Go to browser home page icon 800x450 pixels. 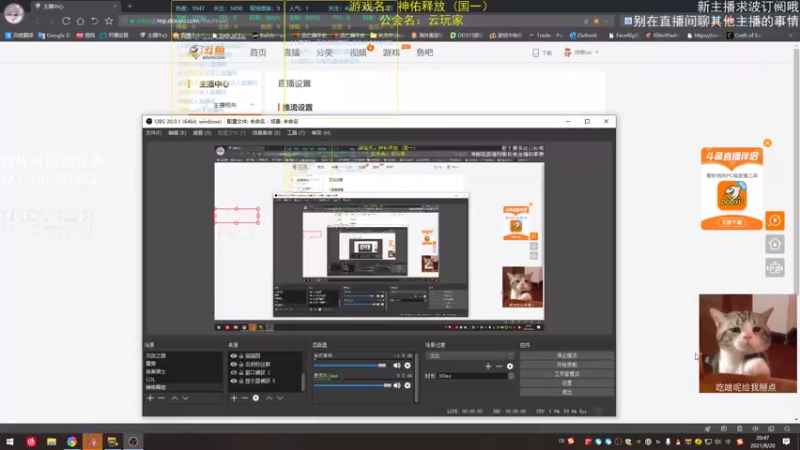point(81,21)
